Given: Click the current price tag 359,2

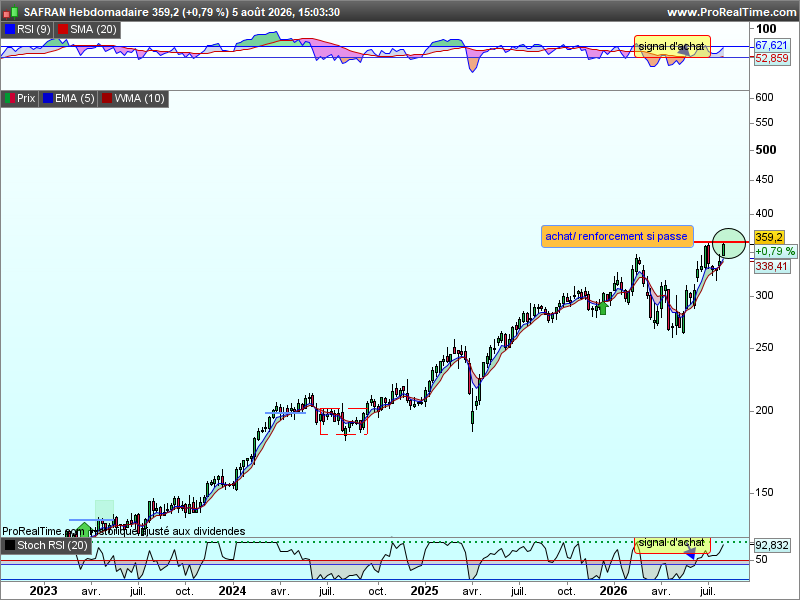Looking at the screenshot, I should tap(769, 237).
